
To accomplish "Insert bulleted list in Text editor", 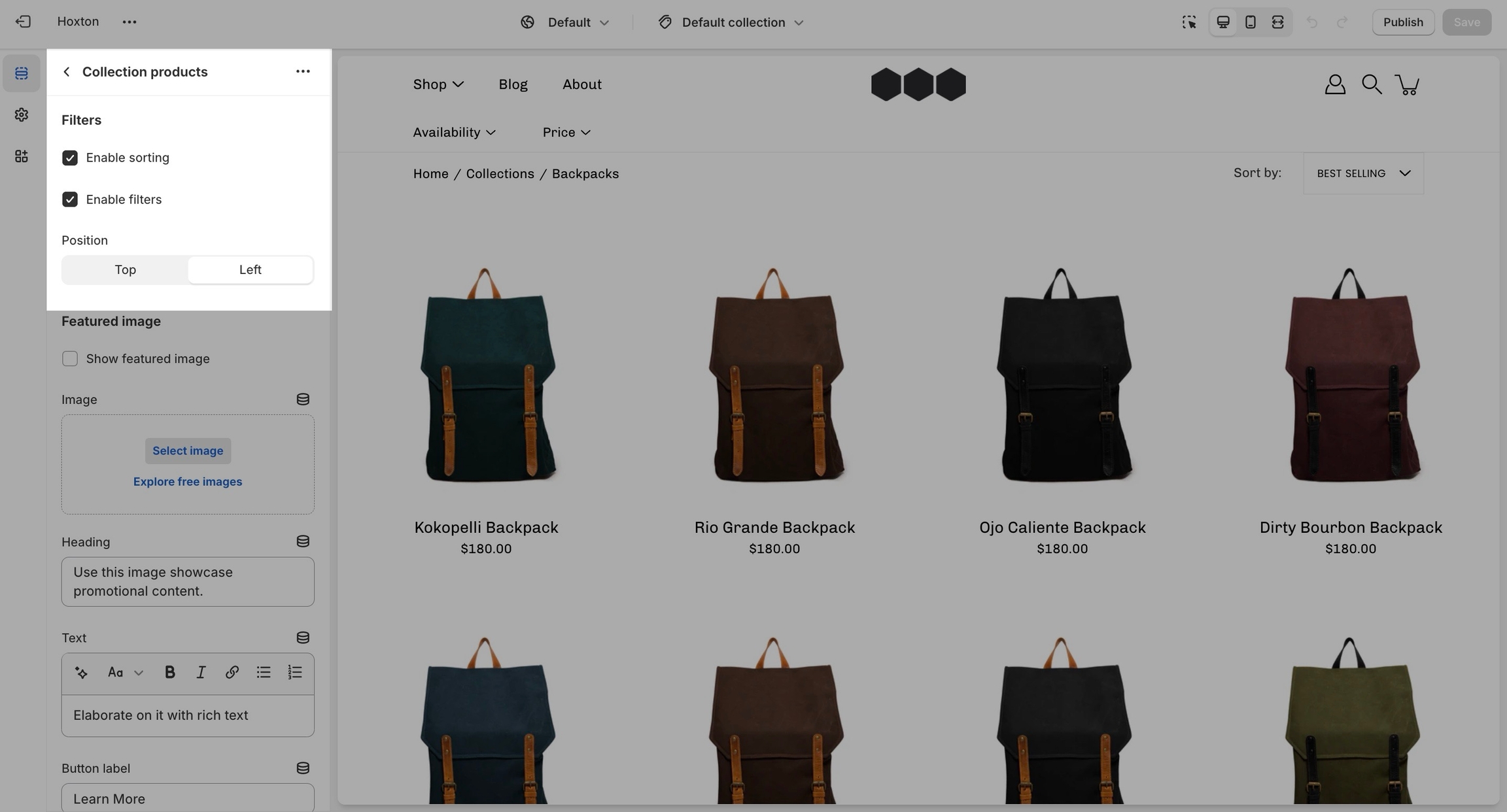I will (264, 673).
